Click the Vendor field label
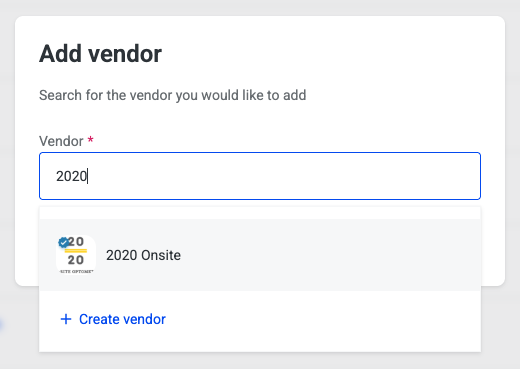This screenshot has height=369, width=520. pyautogui.click(x=61, y=141)
